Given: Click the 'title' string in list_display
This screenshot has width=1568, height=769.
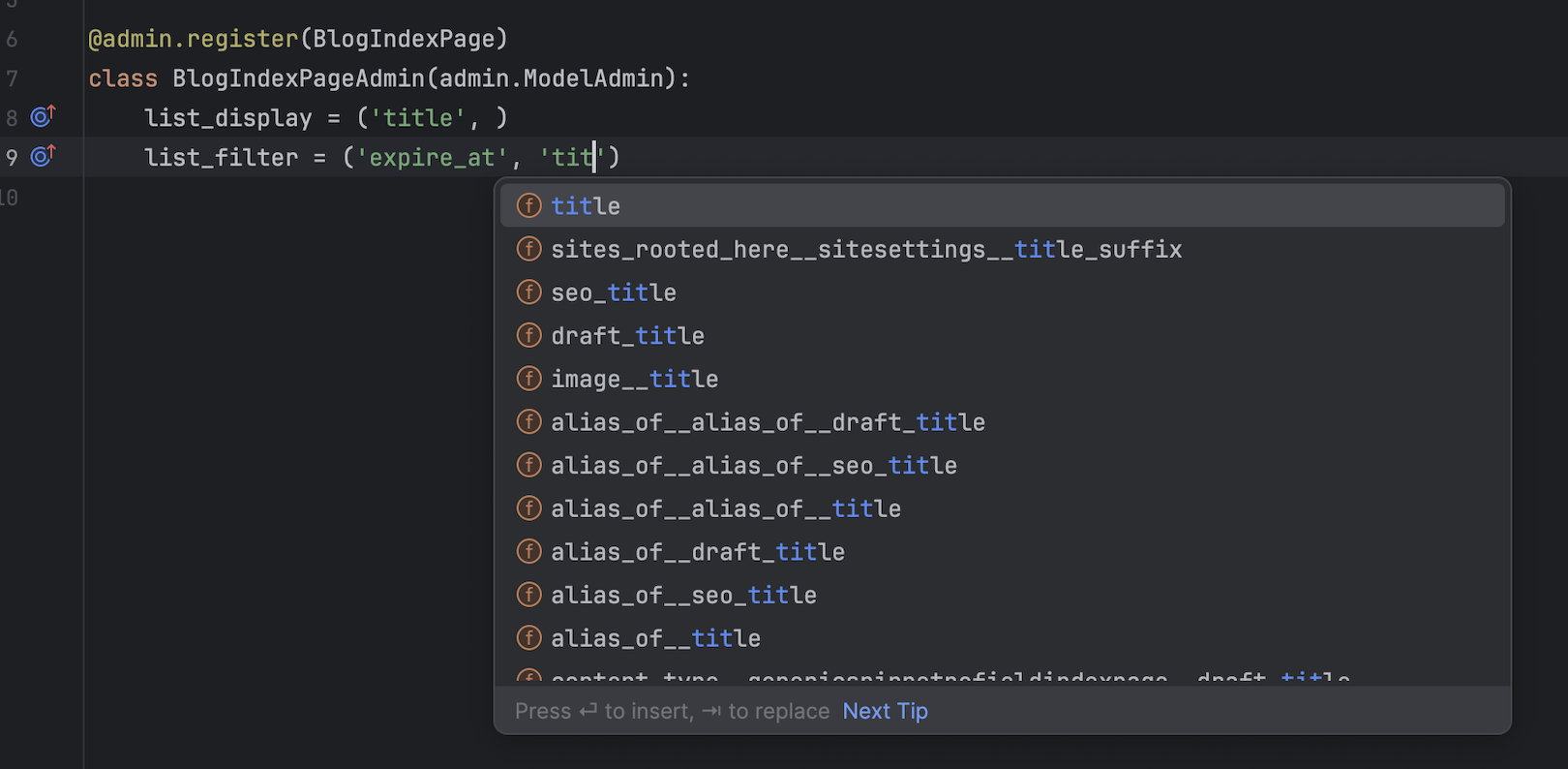Looking at the screenshot, I should (x=418, y=118).
